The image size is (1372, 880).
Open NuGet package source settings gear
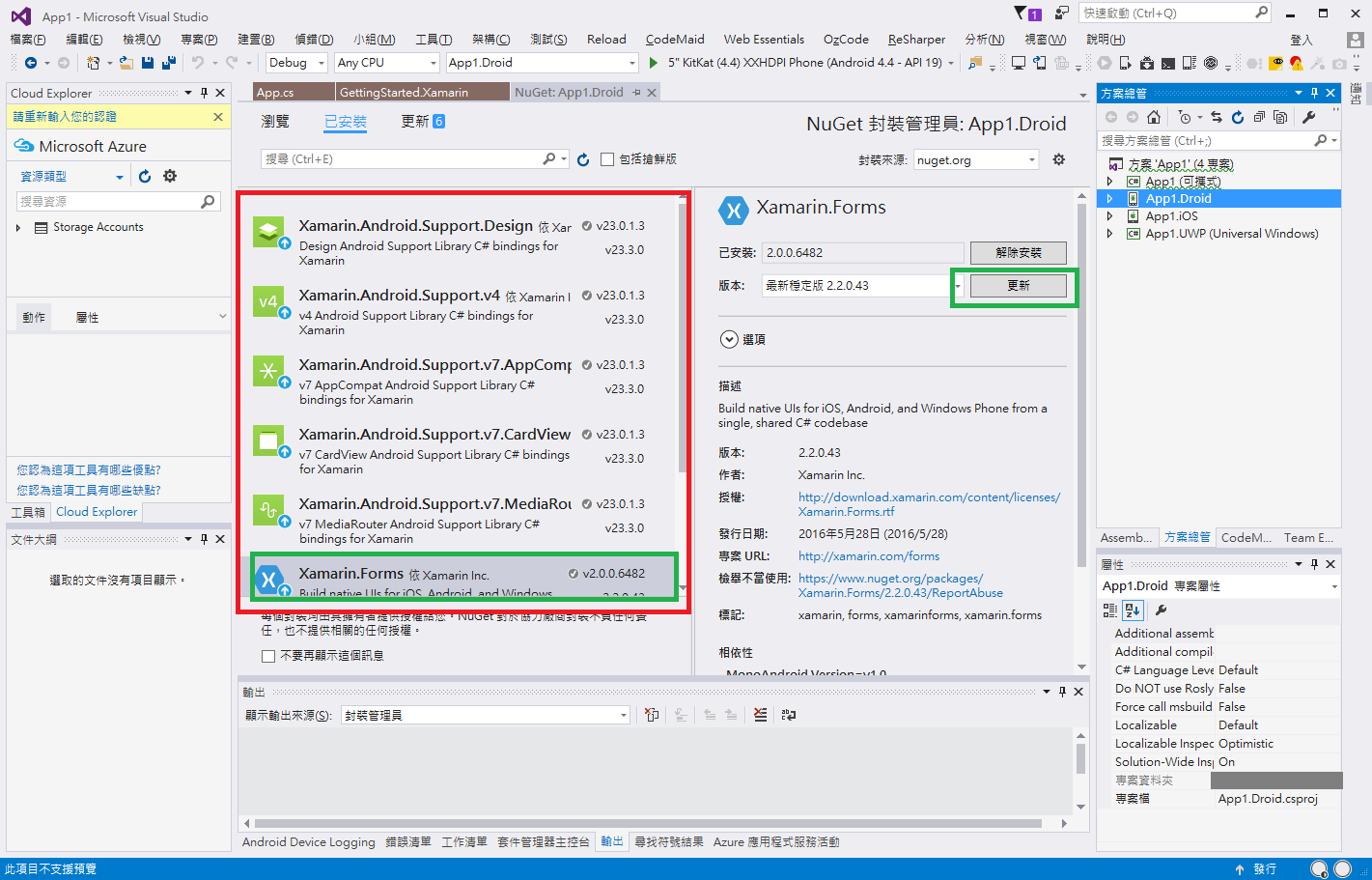[1059, 159]
